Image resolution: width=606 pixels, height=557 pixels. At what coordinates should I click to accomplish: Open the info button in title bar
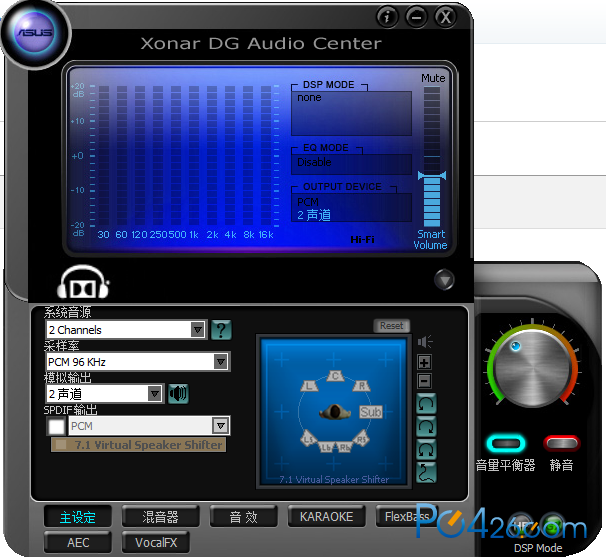coord(387,17)
